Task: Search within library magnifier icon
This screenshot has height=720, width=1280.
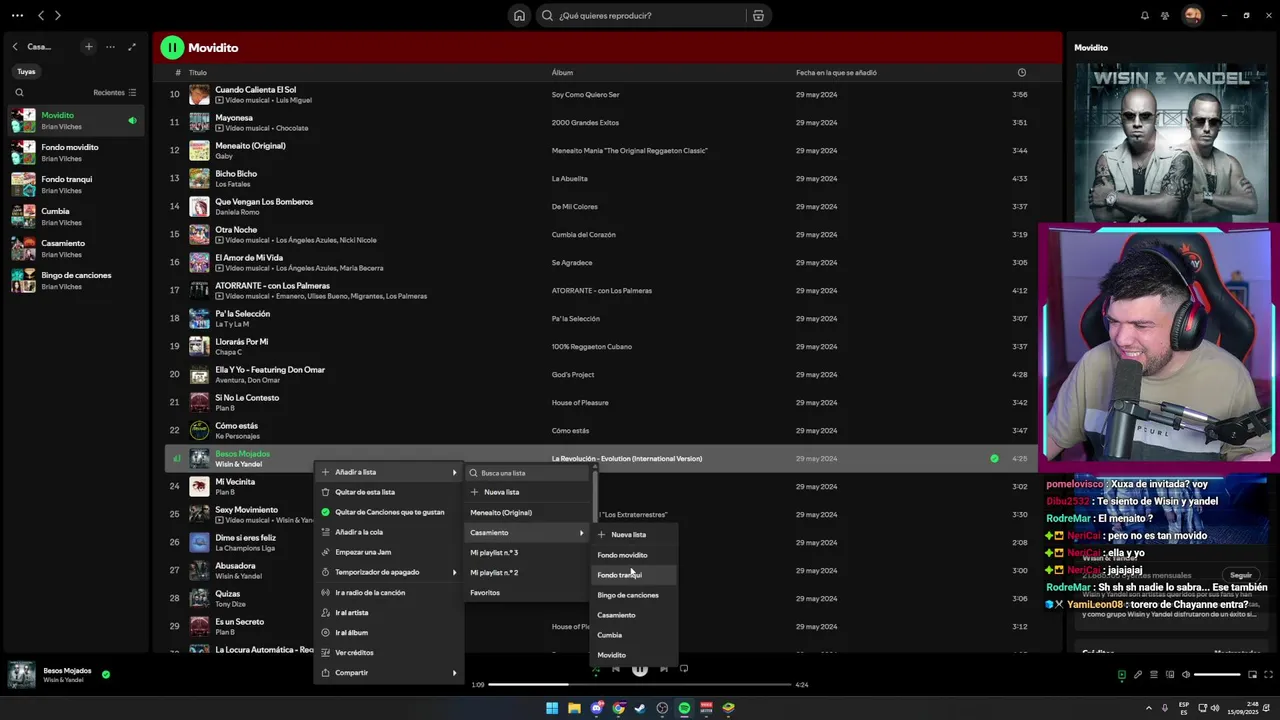Action: point(19,92)
